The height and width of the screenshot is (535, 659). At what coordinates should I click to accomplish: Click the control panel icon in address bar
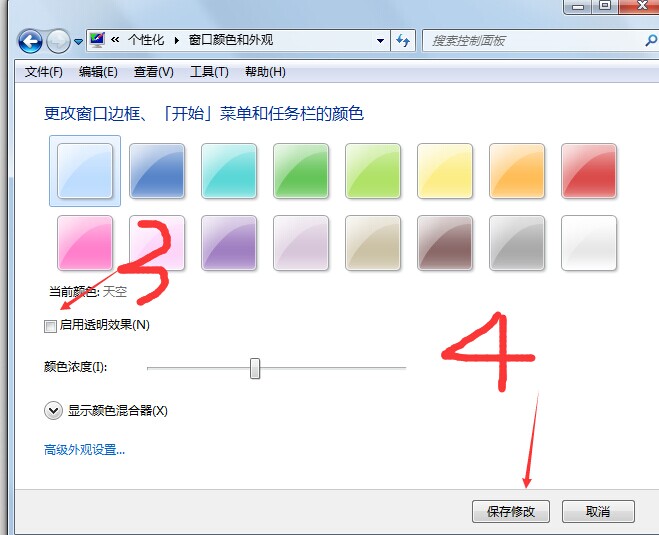pos(98,40)
